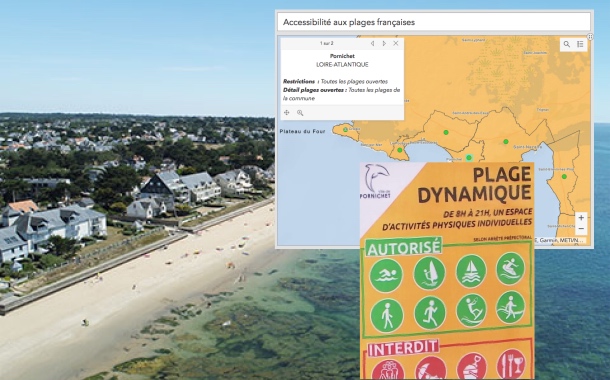610x380 pixels.
Task: Click the 'Pornichet' popup heading
Action: [342, 56]
